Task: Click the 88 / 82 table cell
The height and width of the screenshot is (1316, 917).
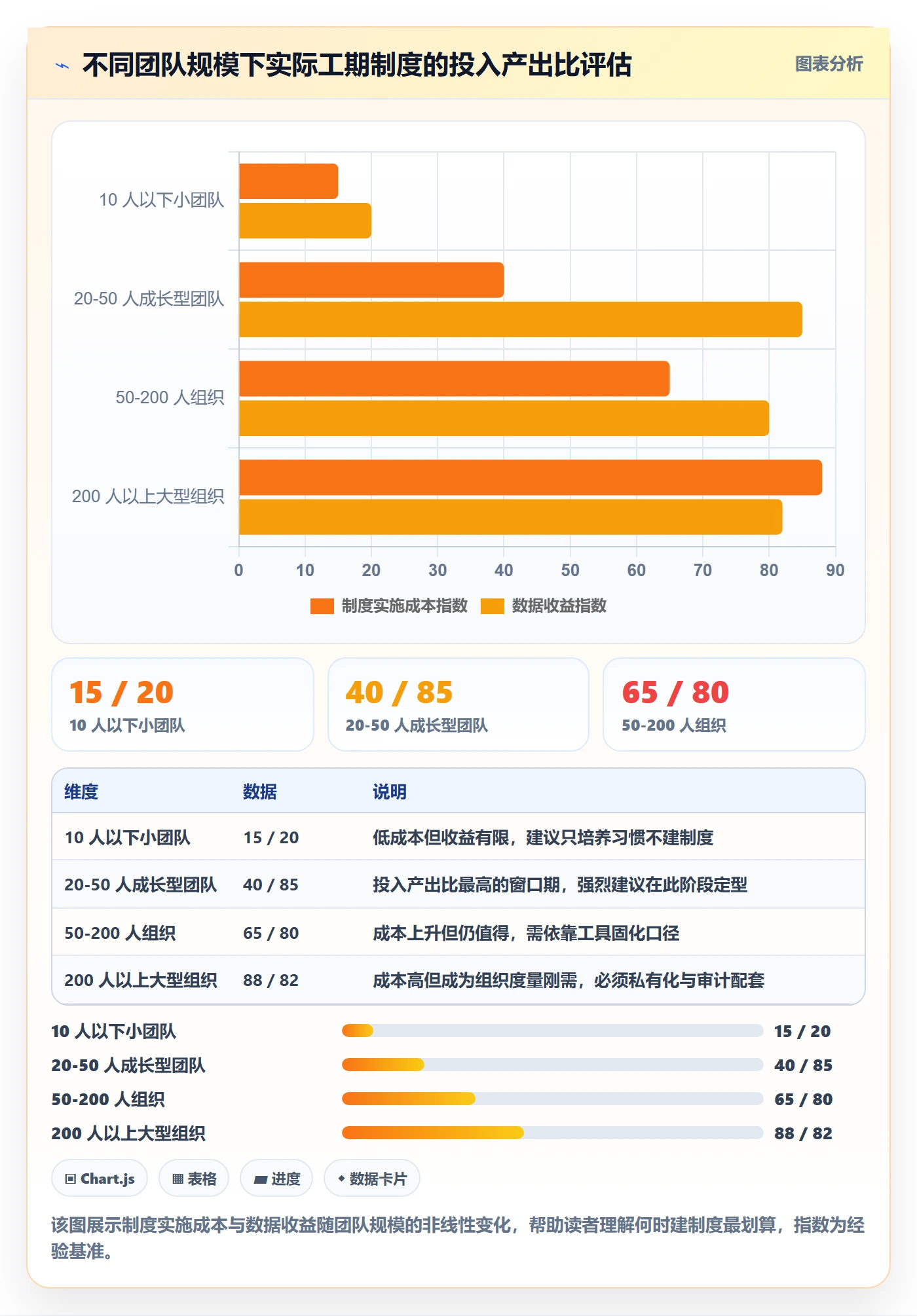Action: (271, 980)
